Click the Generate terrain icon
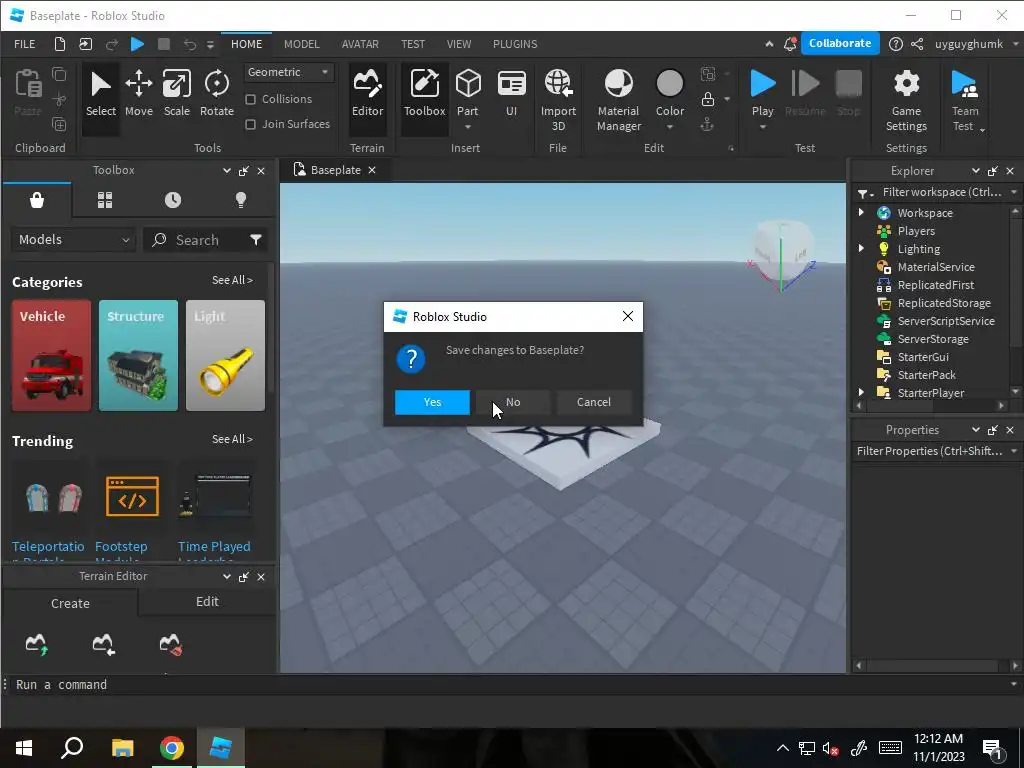The height and width of the screenshot is (768, 1024). click(37, 644)
